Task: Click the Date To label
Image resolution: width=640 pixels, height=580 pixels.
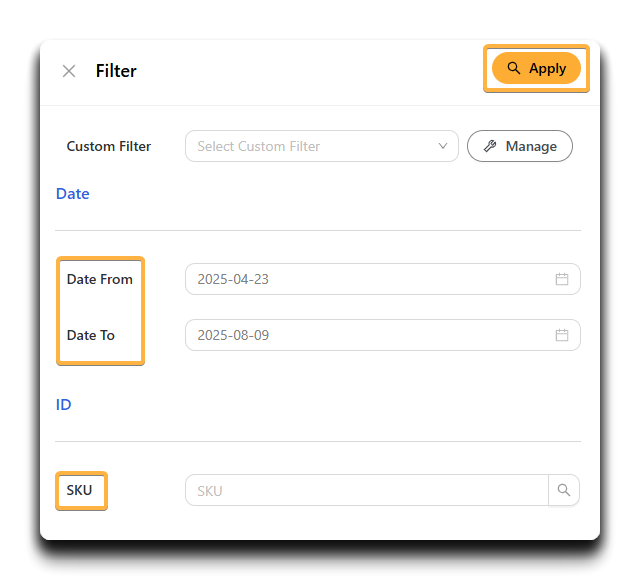Action: point(91,335)
